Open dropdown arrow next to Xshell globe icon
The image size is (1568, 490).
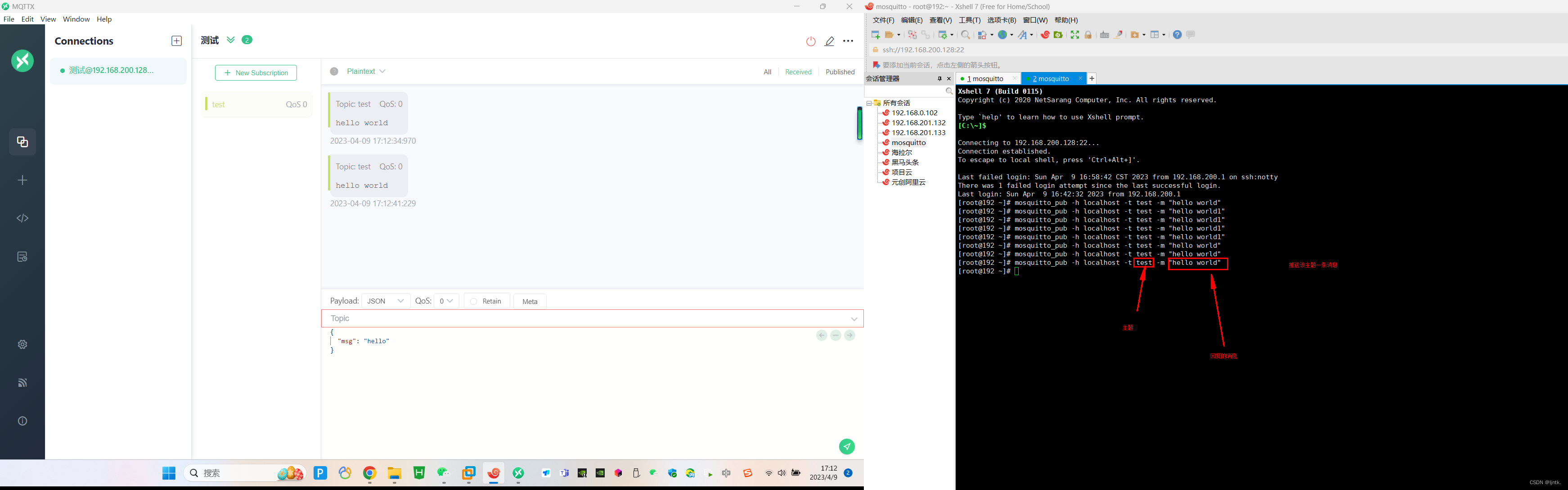1011,35
